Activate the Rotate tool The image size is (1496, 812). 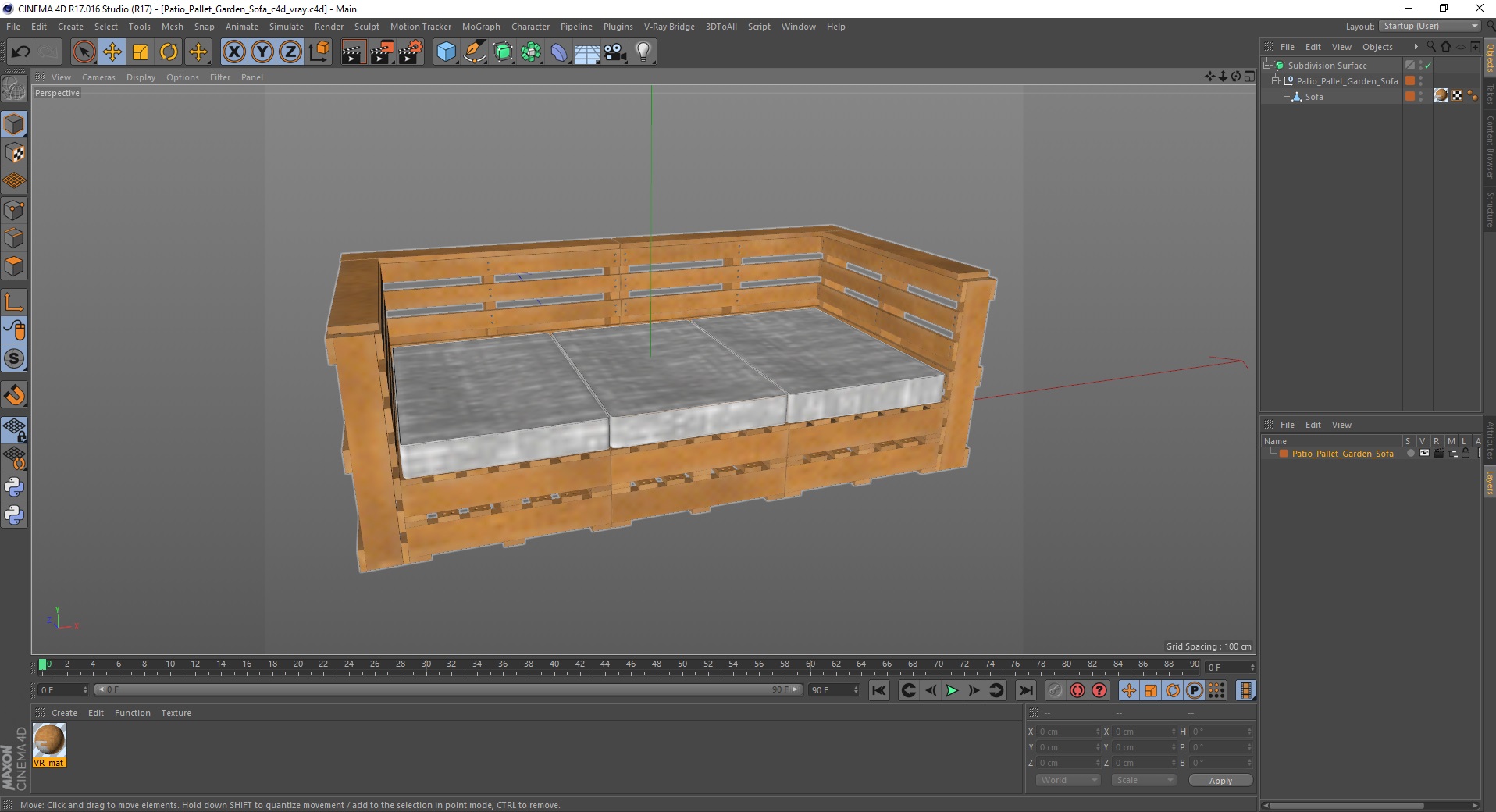[x=169, y=52]
